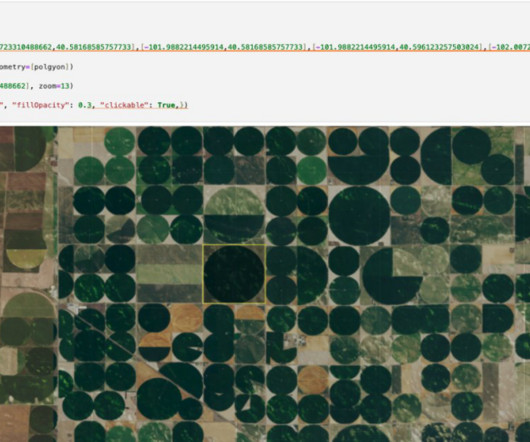Select the pac-man shaped dark field
This screenshot has width=530, height=442.
[x=392, y=276]
